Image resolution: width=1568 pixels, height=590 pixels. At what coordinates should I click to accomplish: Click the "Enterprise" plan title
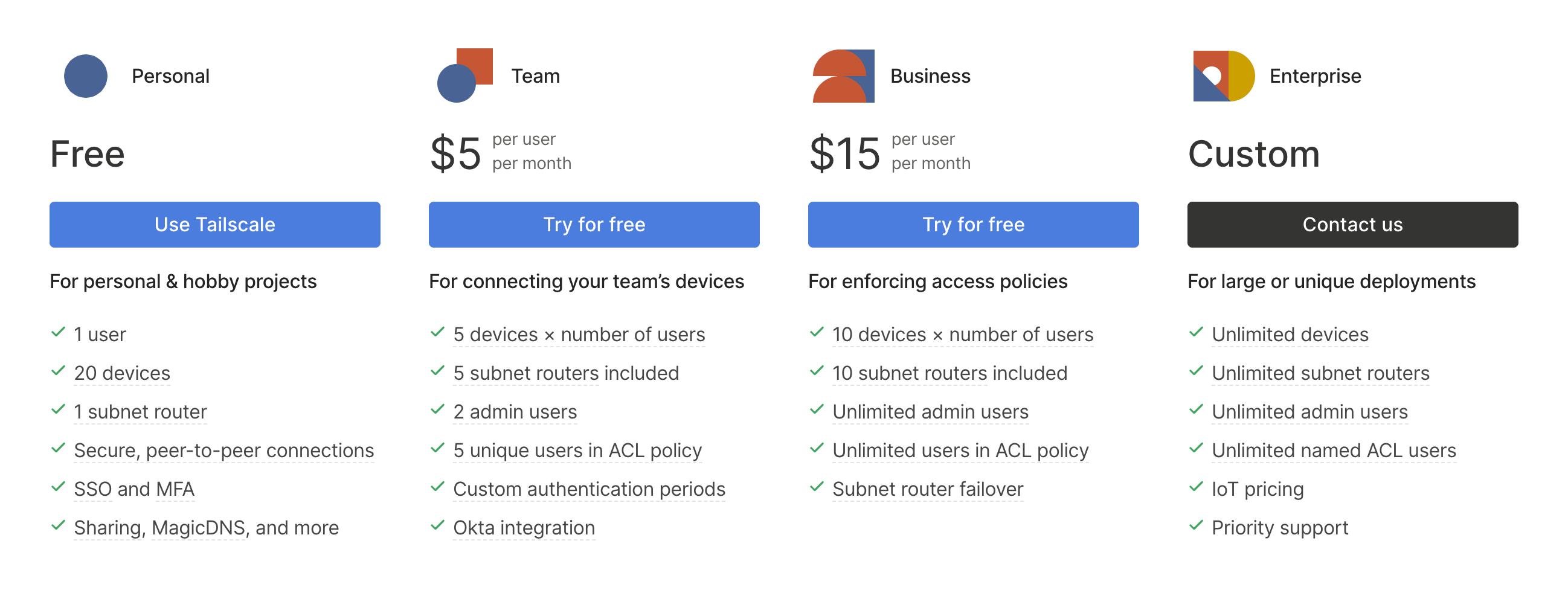coord(1315,76)
